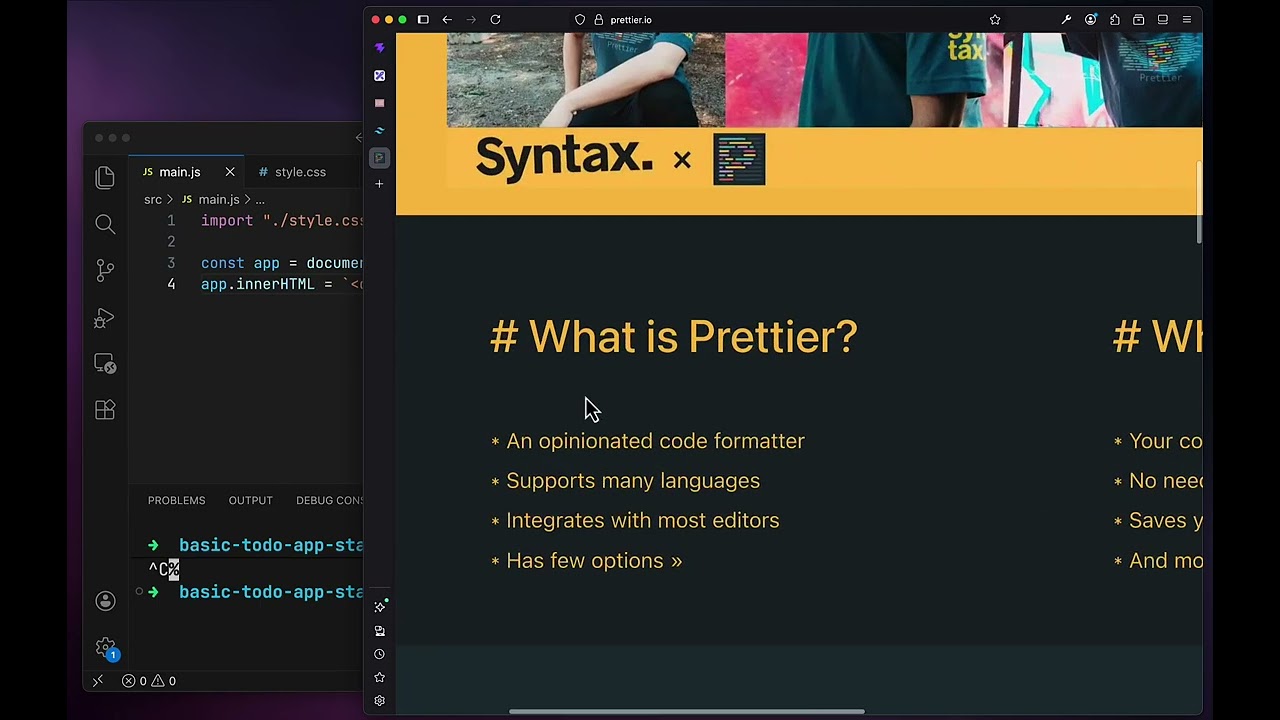The height and width of the screenshot is (720, 1280).
Task: Click the 'app.innerHTML' code line
Action: [282, 284]
